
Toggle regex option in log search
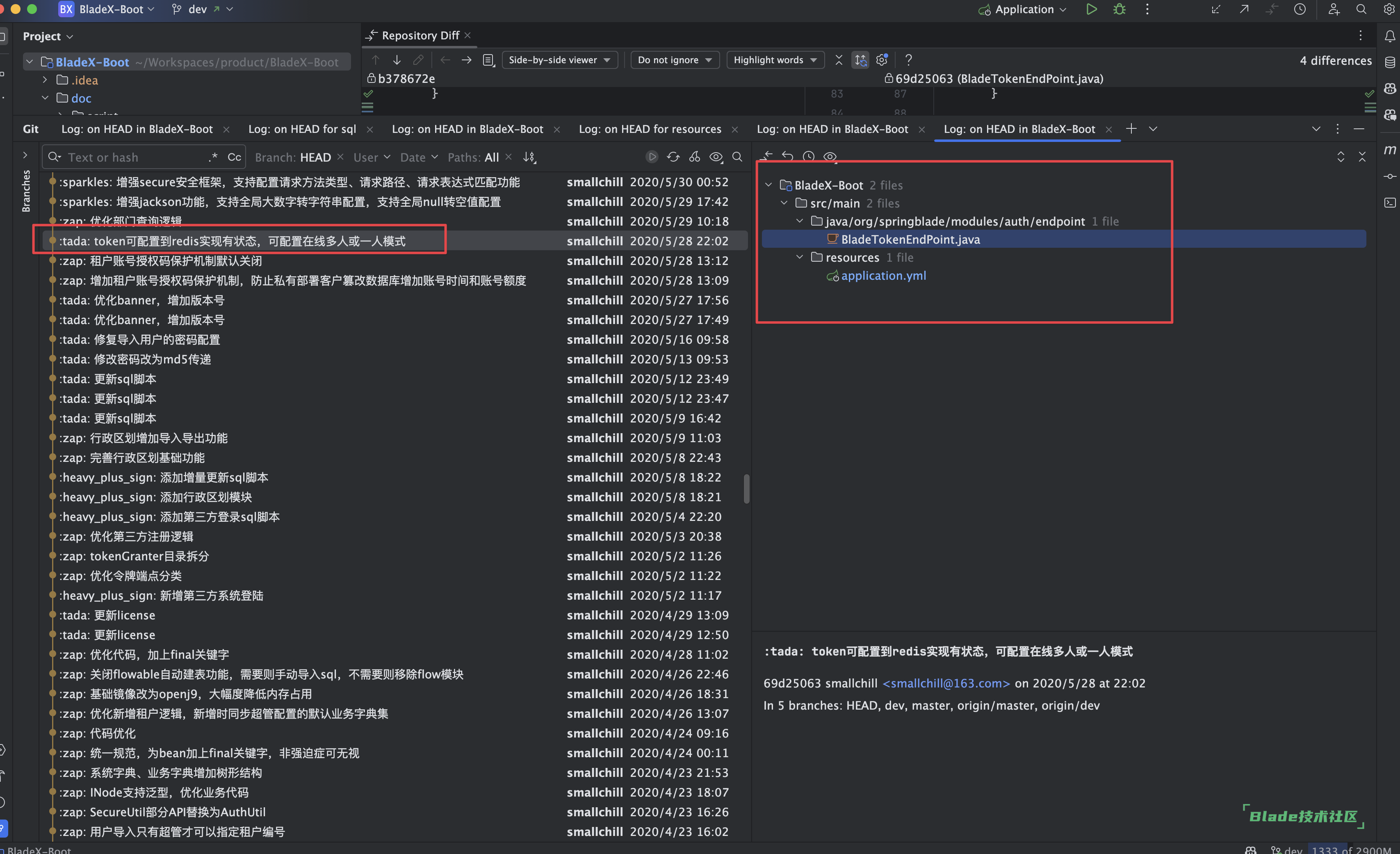pos(213,158)
